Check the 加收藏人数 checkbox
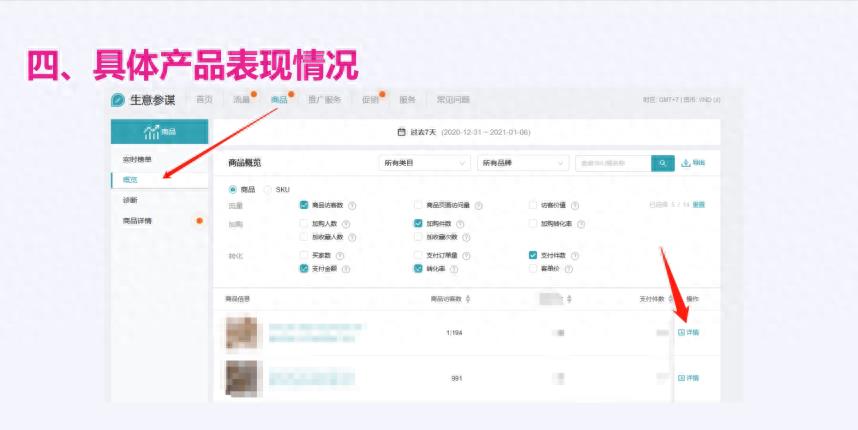858x430 pixels. click(x=304, y=237)
